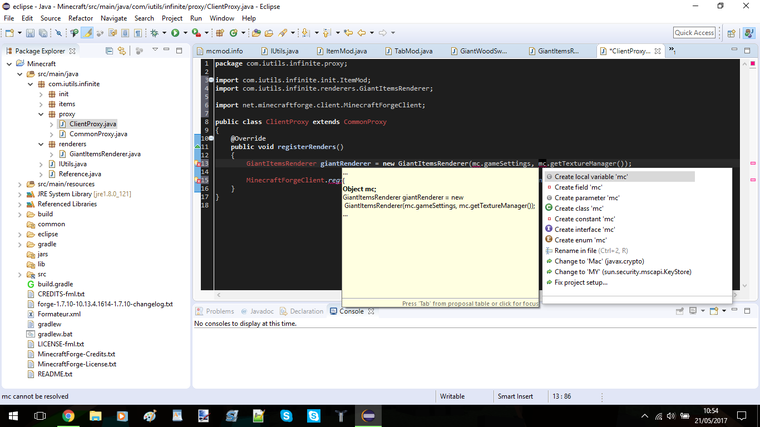Viewport: 760px width, 427px height.
Task: Open the Chrome icon in Windows taskbar
Action: click(x=68, y=415)
